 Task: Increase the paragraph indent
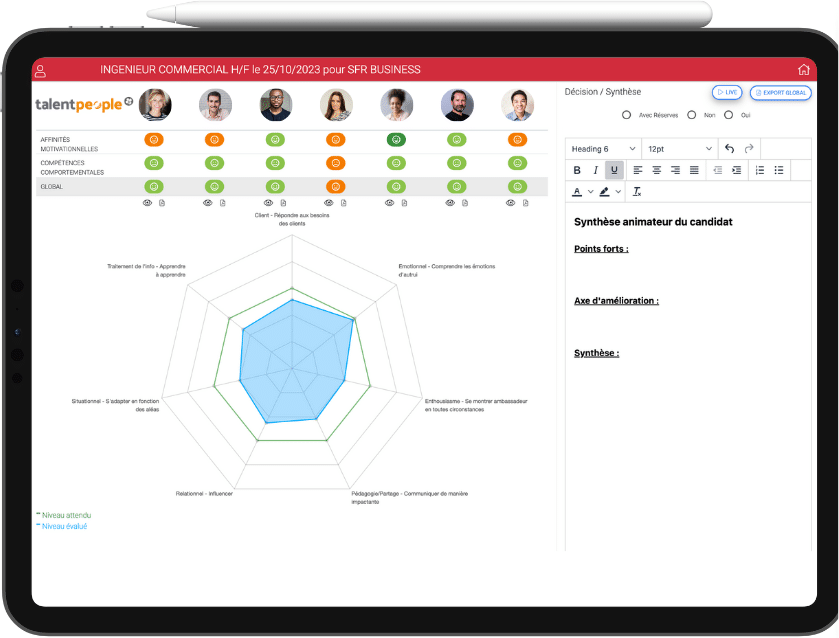click(x=736, y=170)
